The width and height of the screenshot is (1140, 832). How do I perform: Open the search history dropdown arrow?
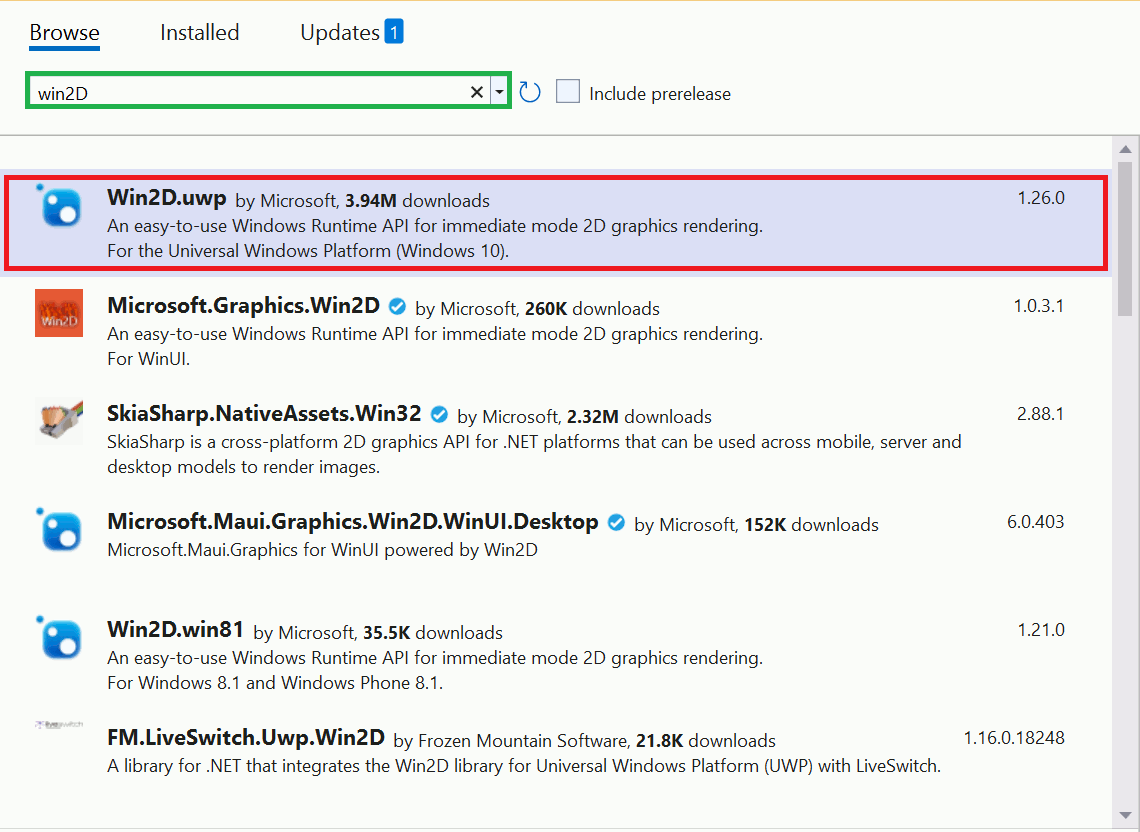[x=499, y=91]
